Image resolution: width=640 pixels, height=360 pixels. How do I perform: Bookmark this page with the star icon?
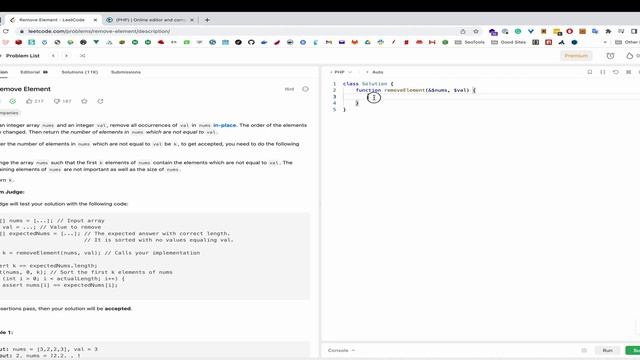coord(476,31)
